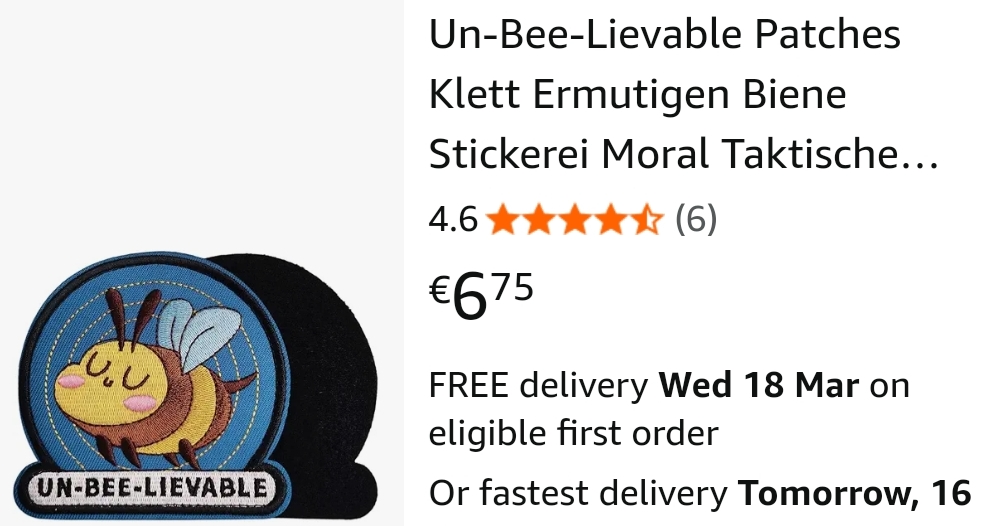
Task: Click the cents portion 75 of the price
Action: (512, 287)
